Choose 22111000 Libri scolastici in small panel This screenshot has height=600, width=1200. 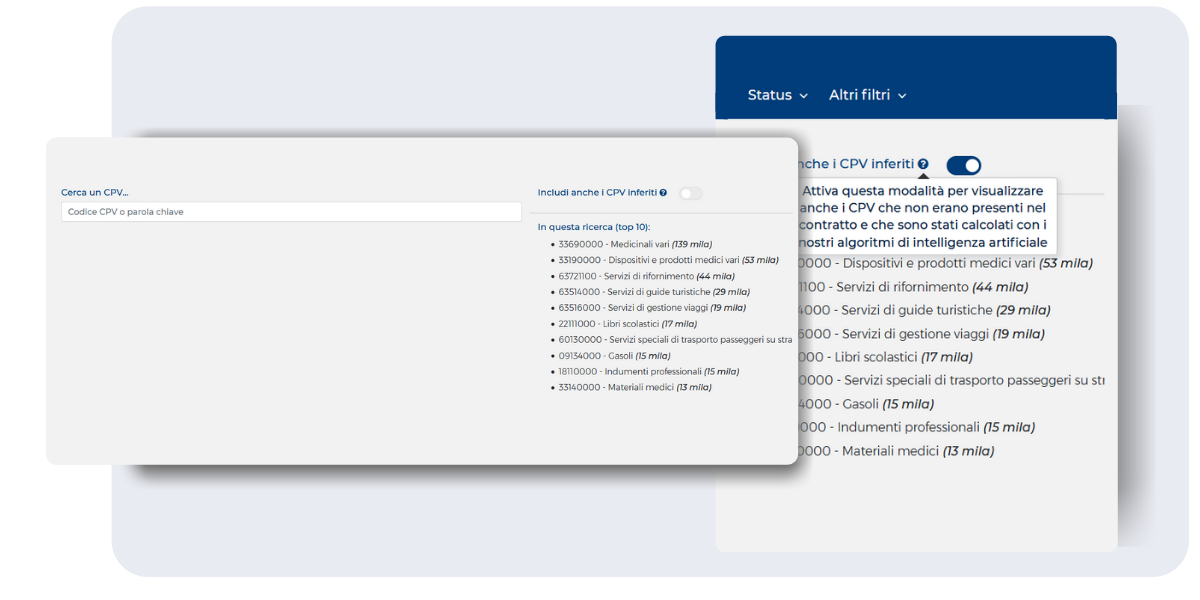click(x=627, y=324)
